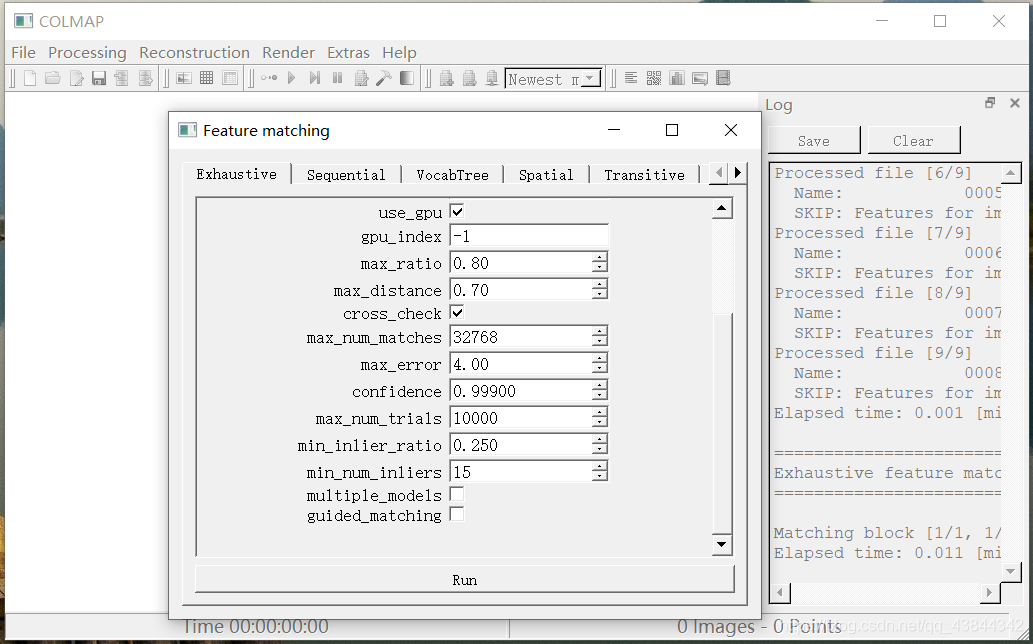Switch to the Spatial tab
Viewport: 1033px width, 644px height.
545,175
